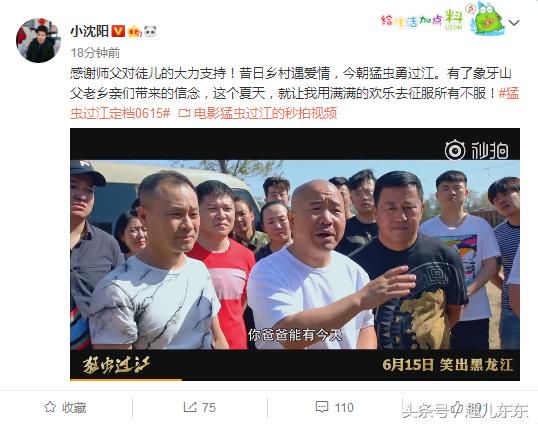Click the repost icon showing 75
The image size is (538, 424).
click(x=190, y=407)
